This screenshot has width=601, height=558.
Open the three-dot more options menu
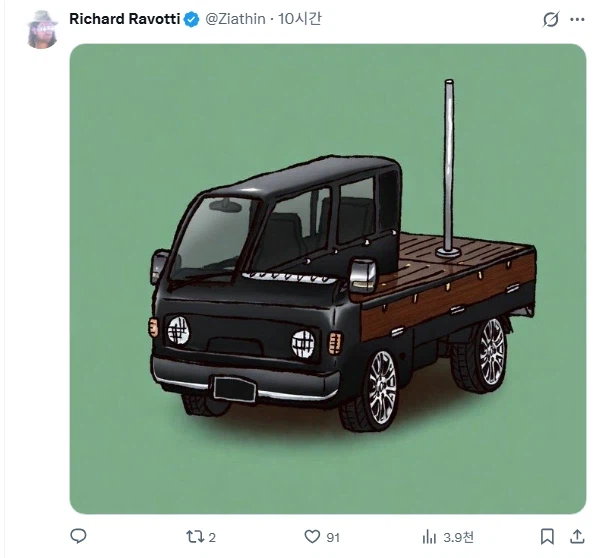(x=577, y=20)
